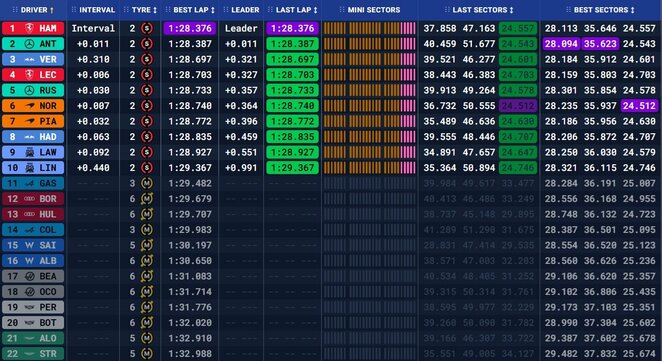The image size is (662, 361).
Task: Click green last lap 1:28.697
Action: click(x=293, y=59)
